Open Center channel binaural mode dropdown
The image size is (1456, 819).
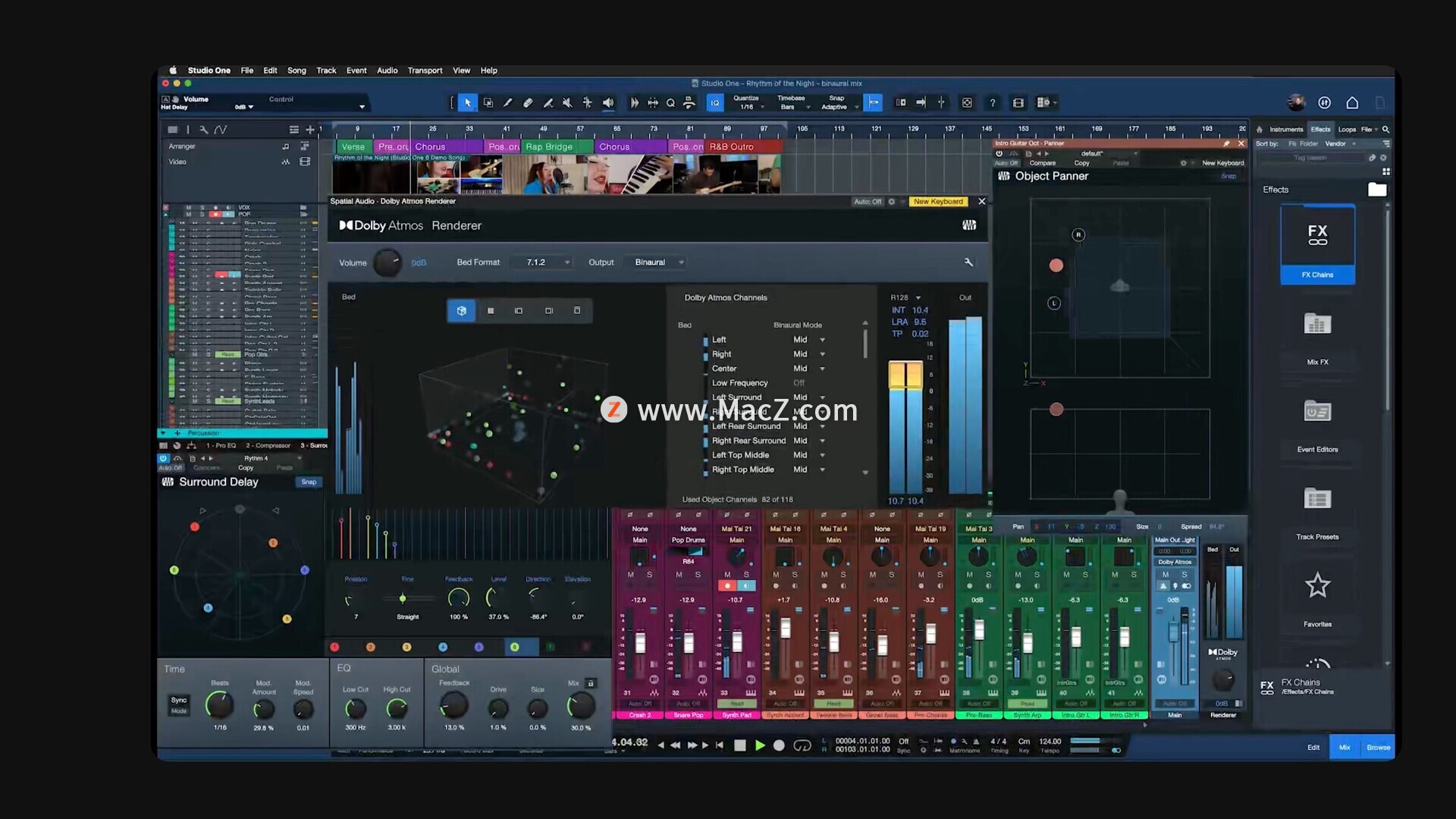tap(809, 369)
